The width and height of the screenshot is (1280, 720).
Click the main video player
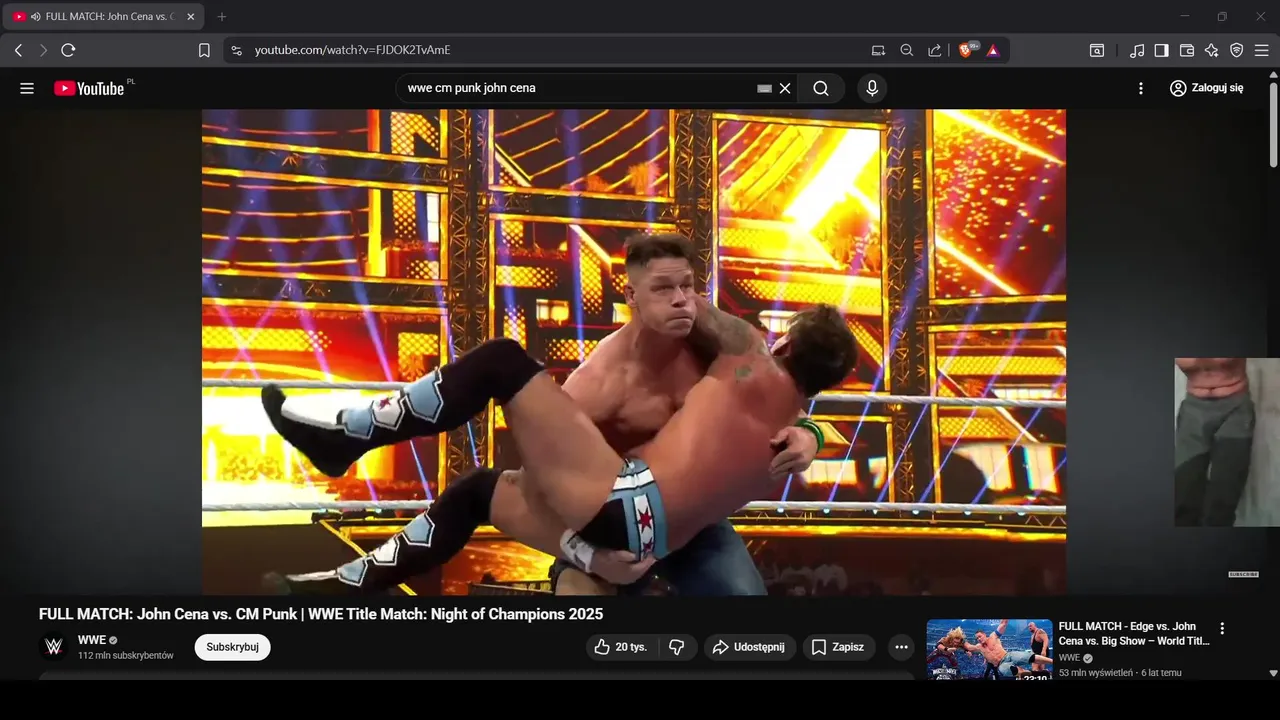(634, 352)
